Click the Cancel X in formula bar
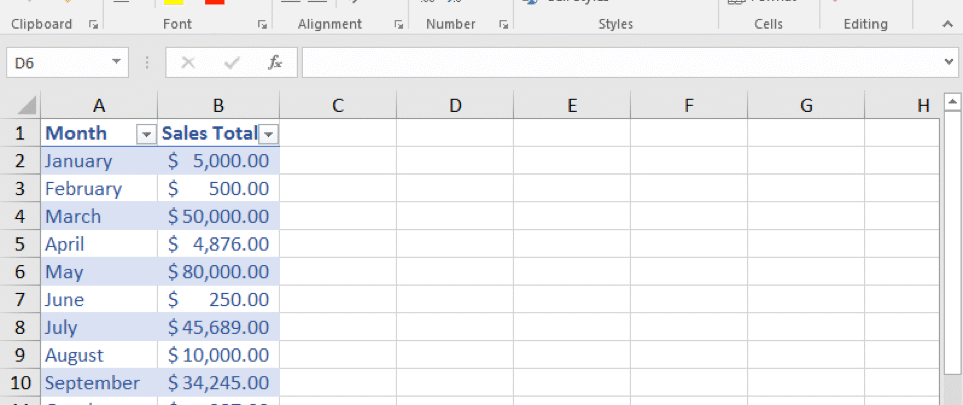 click(x=187, y=62)
